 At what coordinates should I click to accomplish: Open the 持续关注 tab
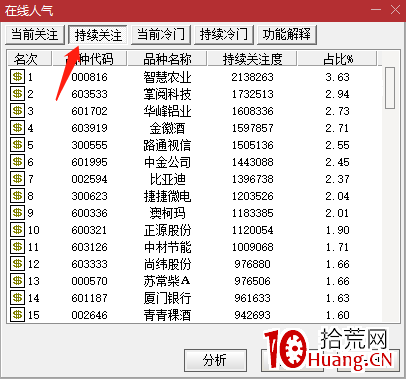[98, 35]
